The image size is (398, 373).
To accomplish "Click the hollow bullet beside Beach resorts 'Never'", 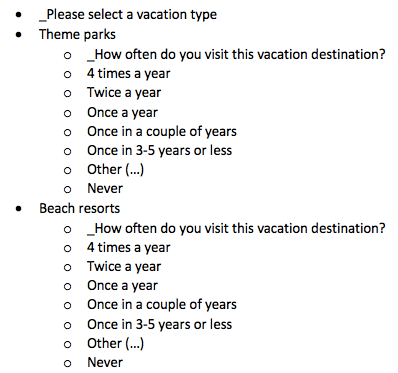I will coord(67,364).
